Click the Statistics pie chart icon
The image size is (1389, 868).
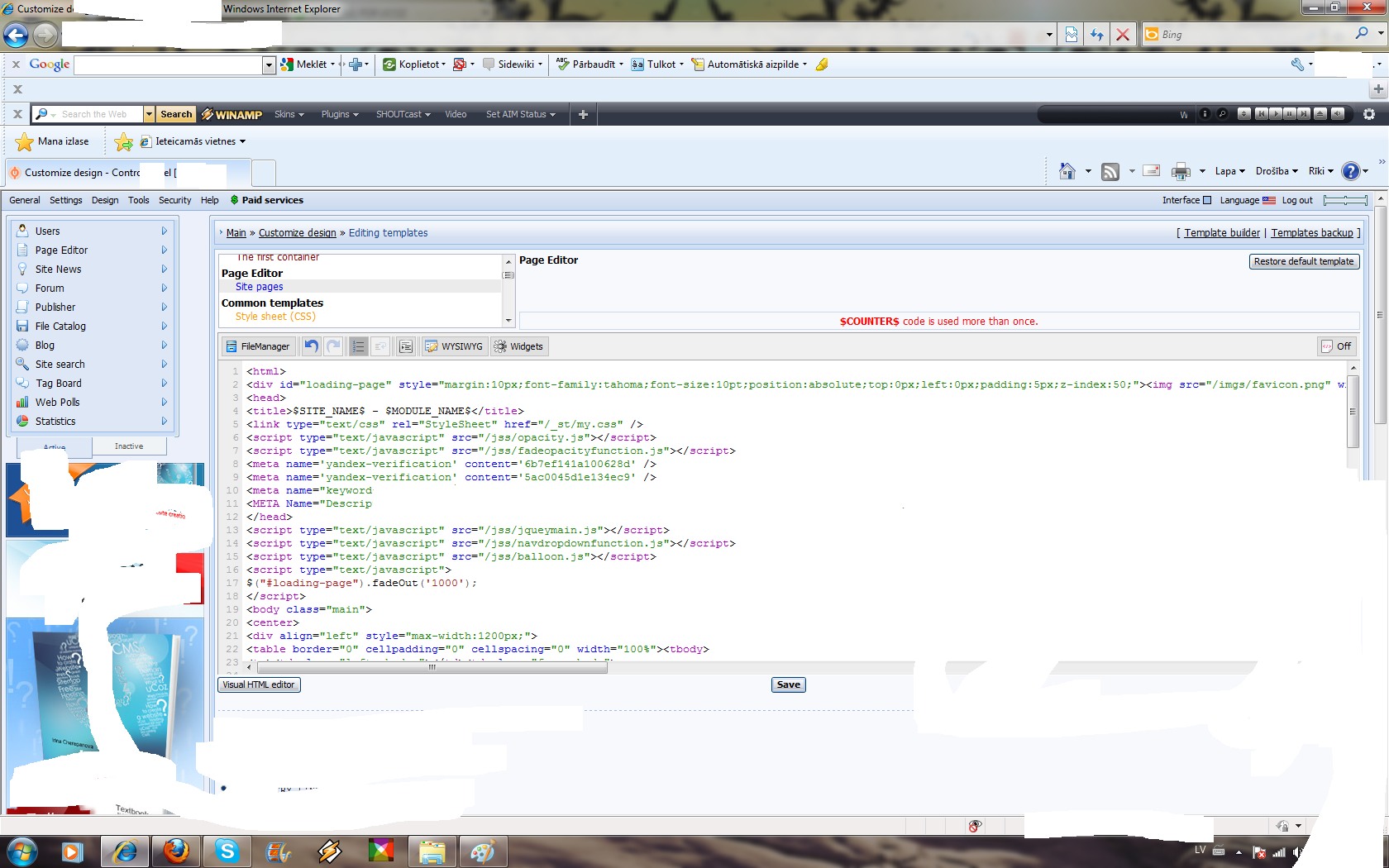point(22,421)
